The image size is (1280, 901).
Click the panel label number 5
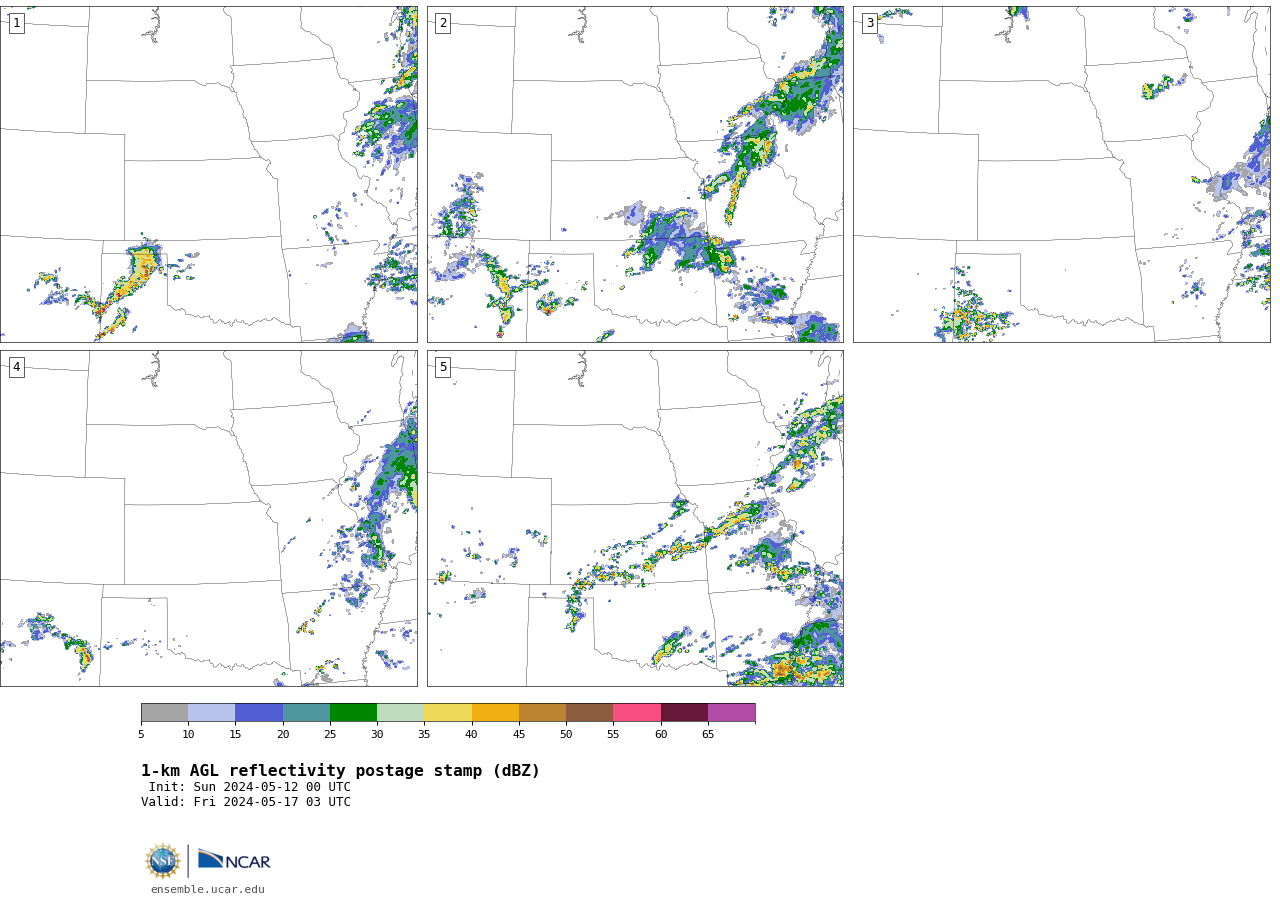point(443,367)
